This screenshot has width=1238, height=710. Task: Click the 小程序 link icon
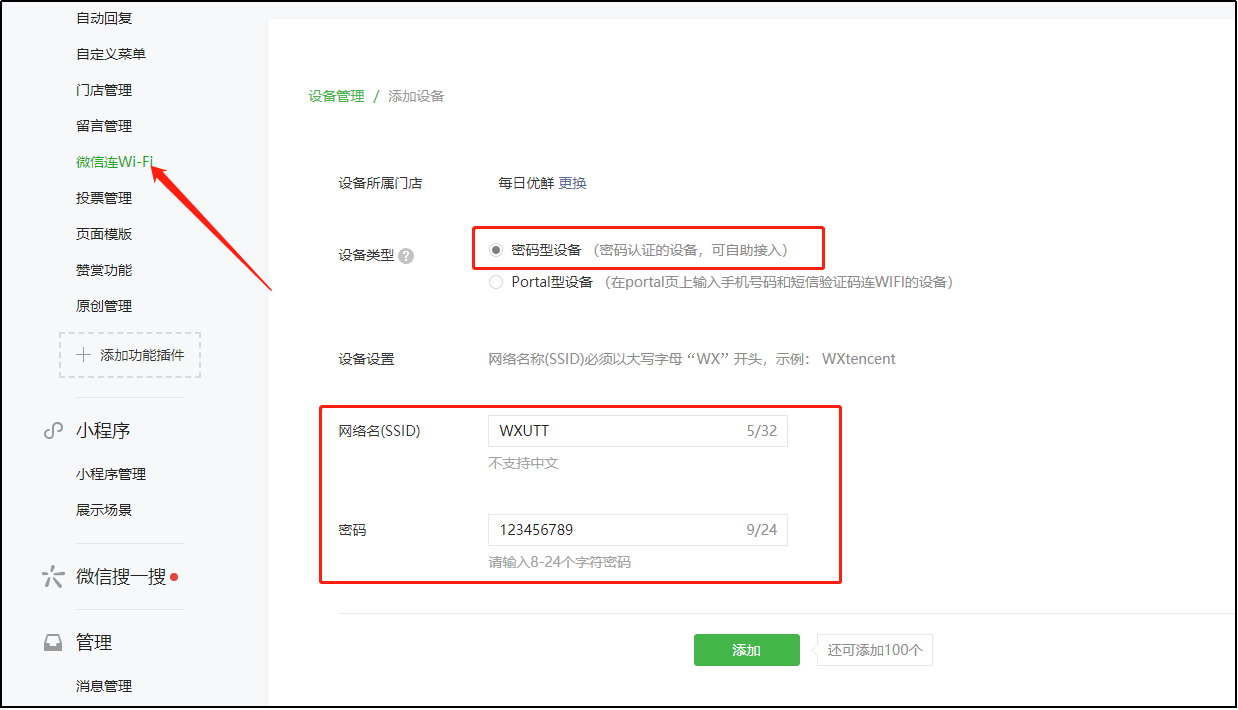click(x=53, y=431)
